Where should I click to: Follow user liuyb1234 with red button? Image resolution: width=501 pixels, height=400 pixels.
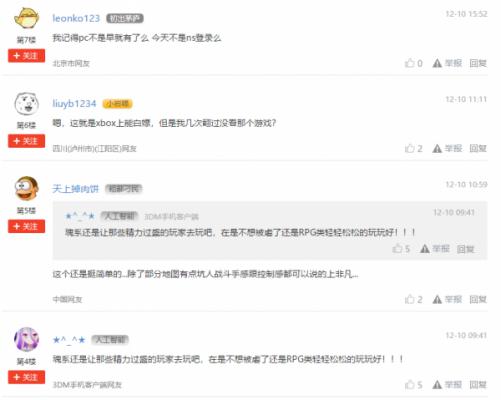(26, 141)
